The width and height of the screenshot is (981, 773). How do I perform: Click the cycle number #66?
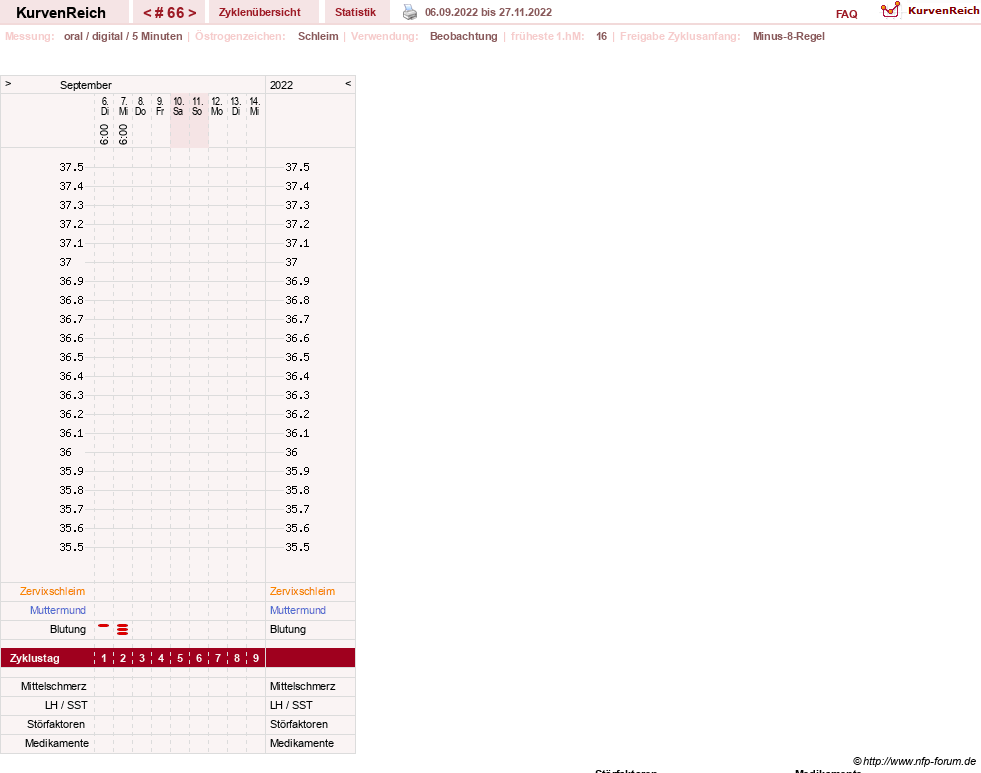coord(170,13)
